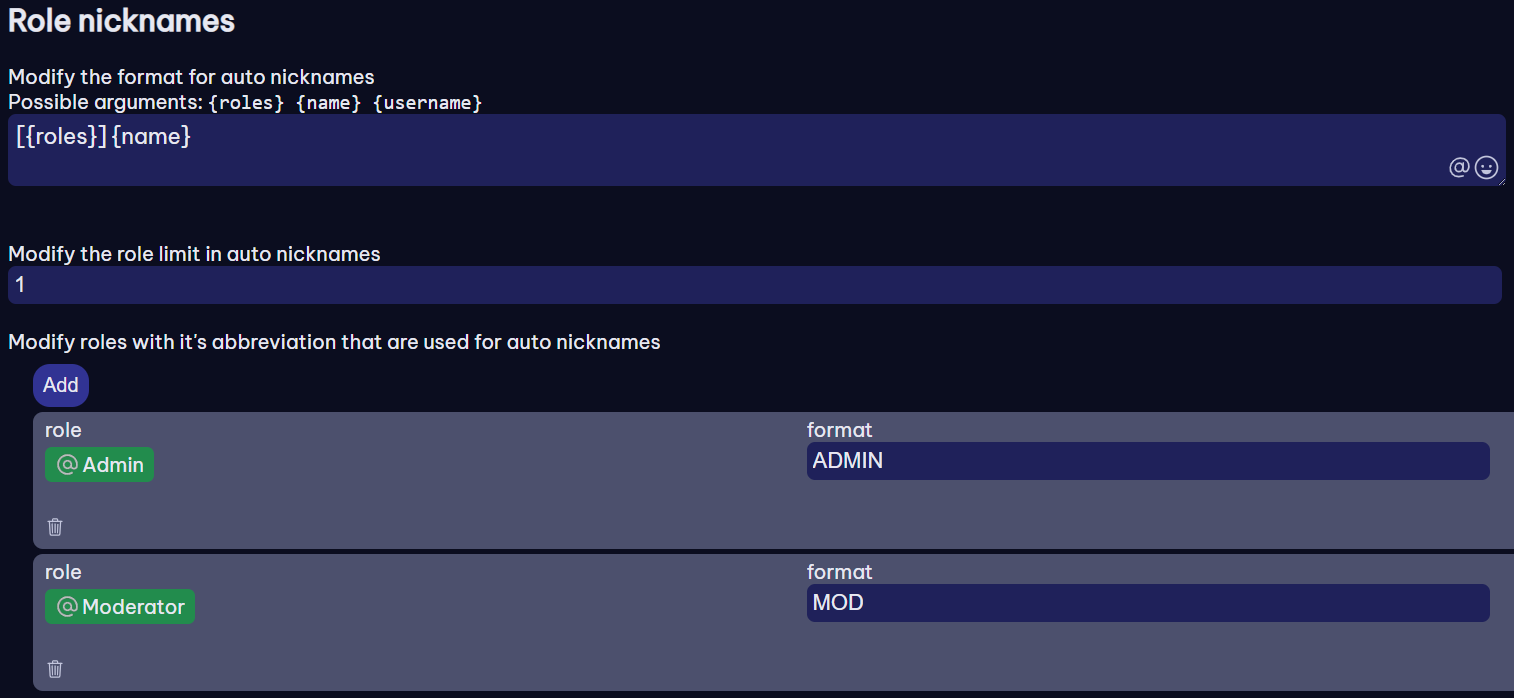Click the {roles} argument text

click(245, 102)
